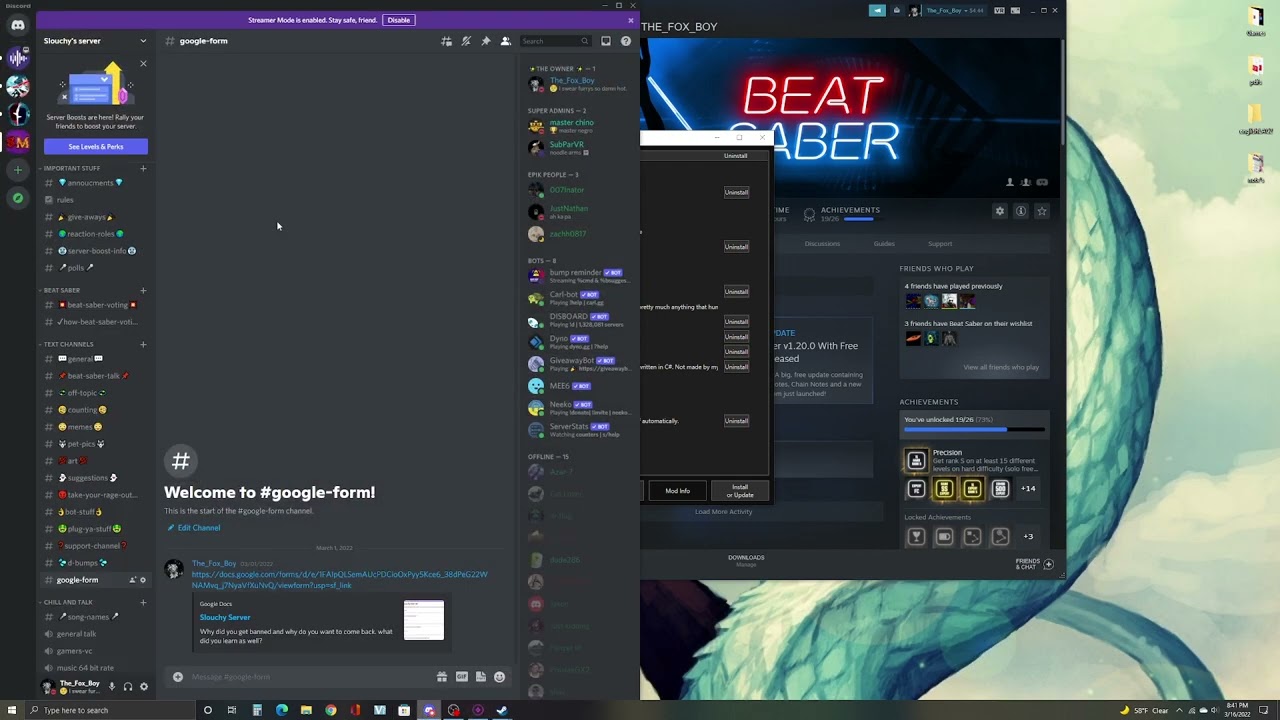The height and width of the screenshot is (720, 1280).
Task: Join the general talk voice channel
Action: point(95,634)
